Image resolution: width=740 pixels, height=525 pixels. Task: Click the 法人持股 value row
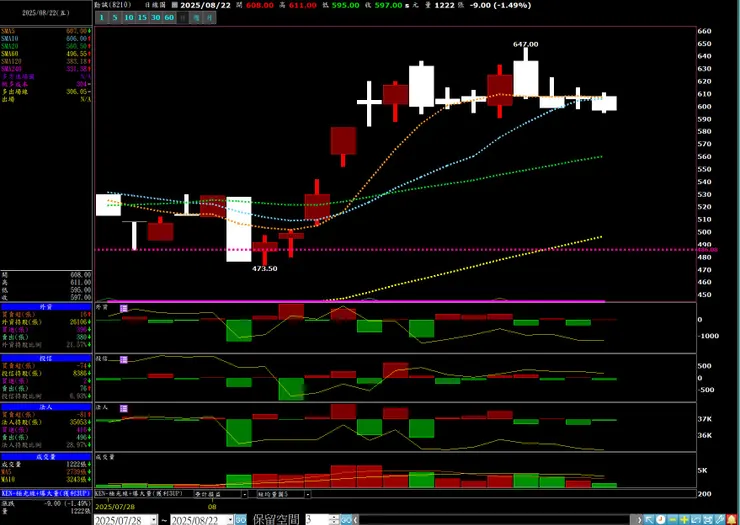point(46,422)
